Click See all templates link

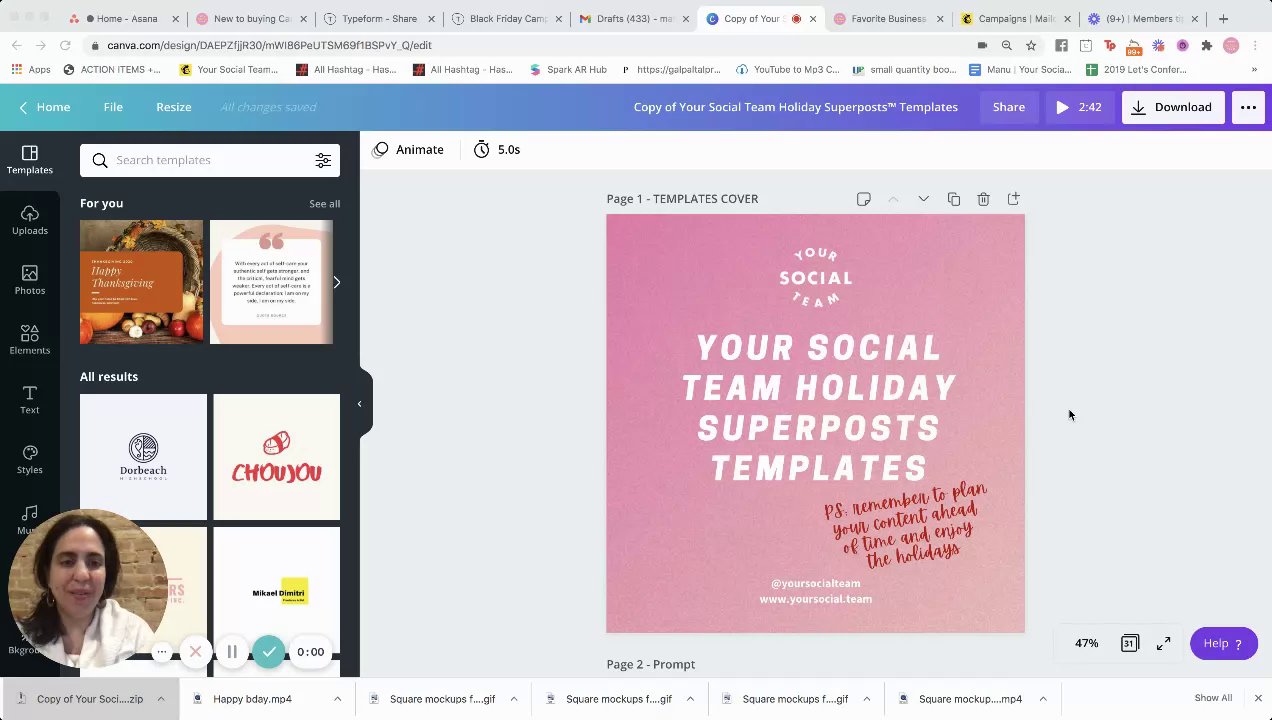click(x=324, y=204)
